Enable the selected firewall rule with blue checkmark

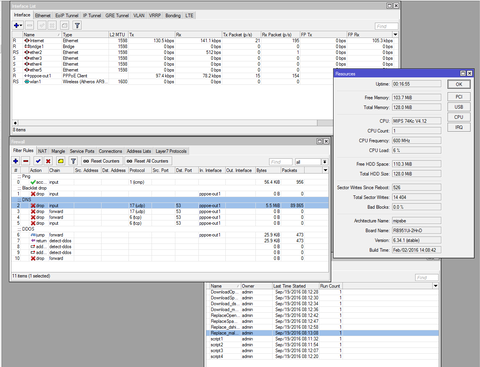click(x=38, y=161)
